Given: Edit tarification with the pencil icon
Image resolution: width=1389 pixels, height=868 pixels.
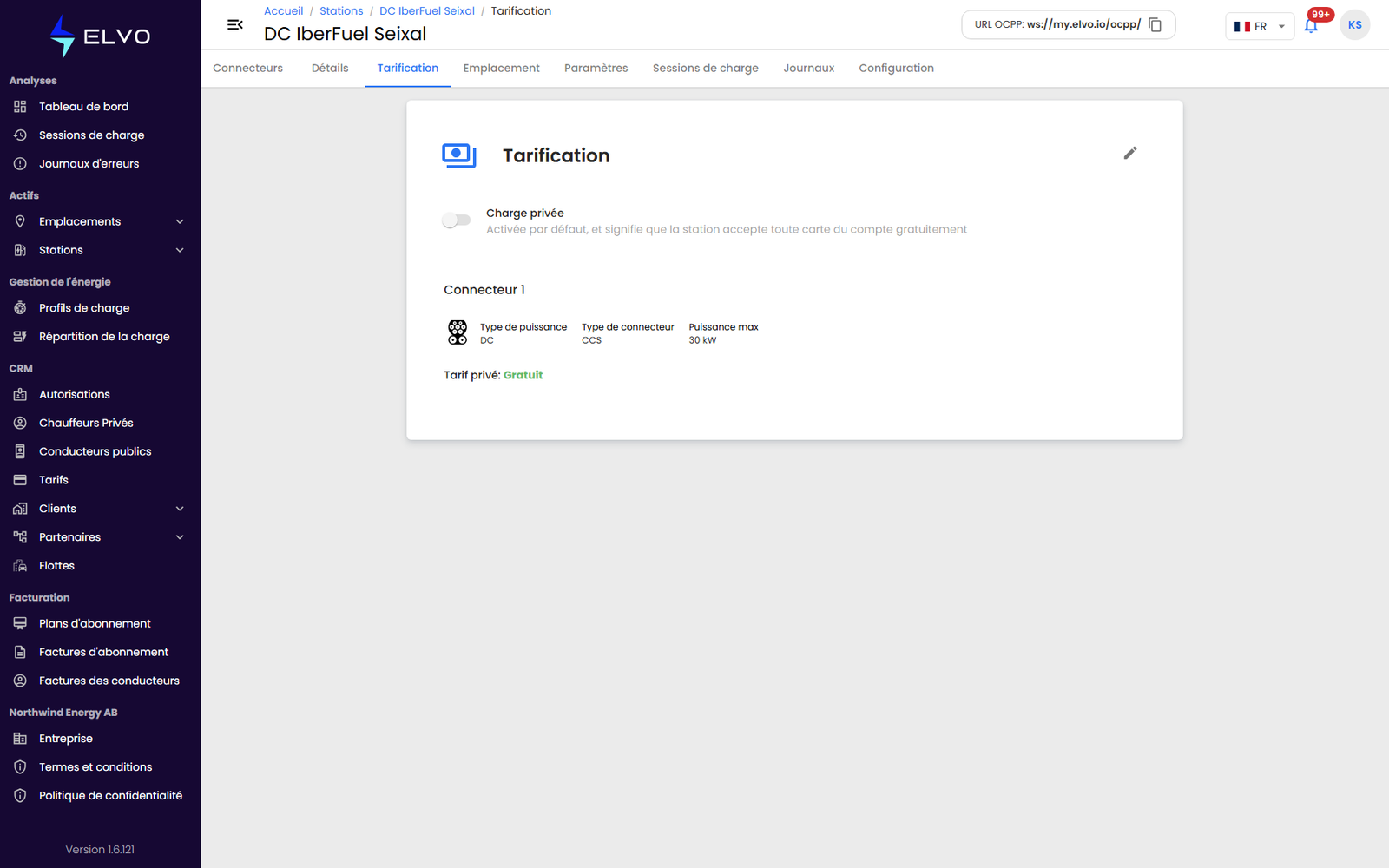Looking at the screenshot, I should 1130,153.
